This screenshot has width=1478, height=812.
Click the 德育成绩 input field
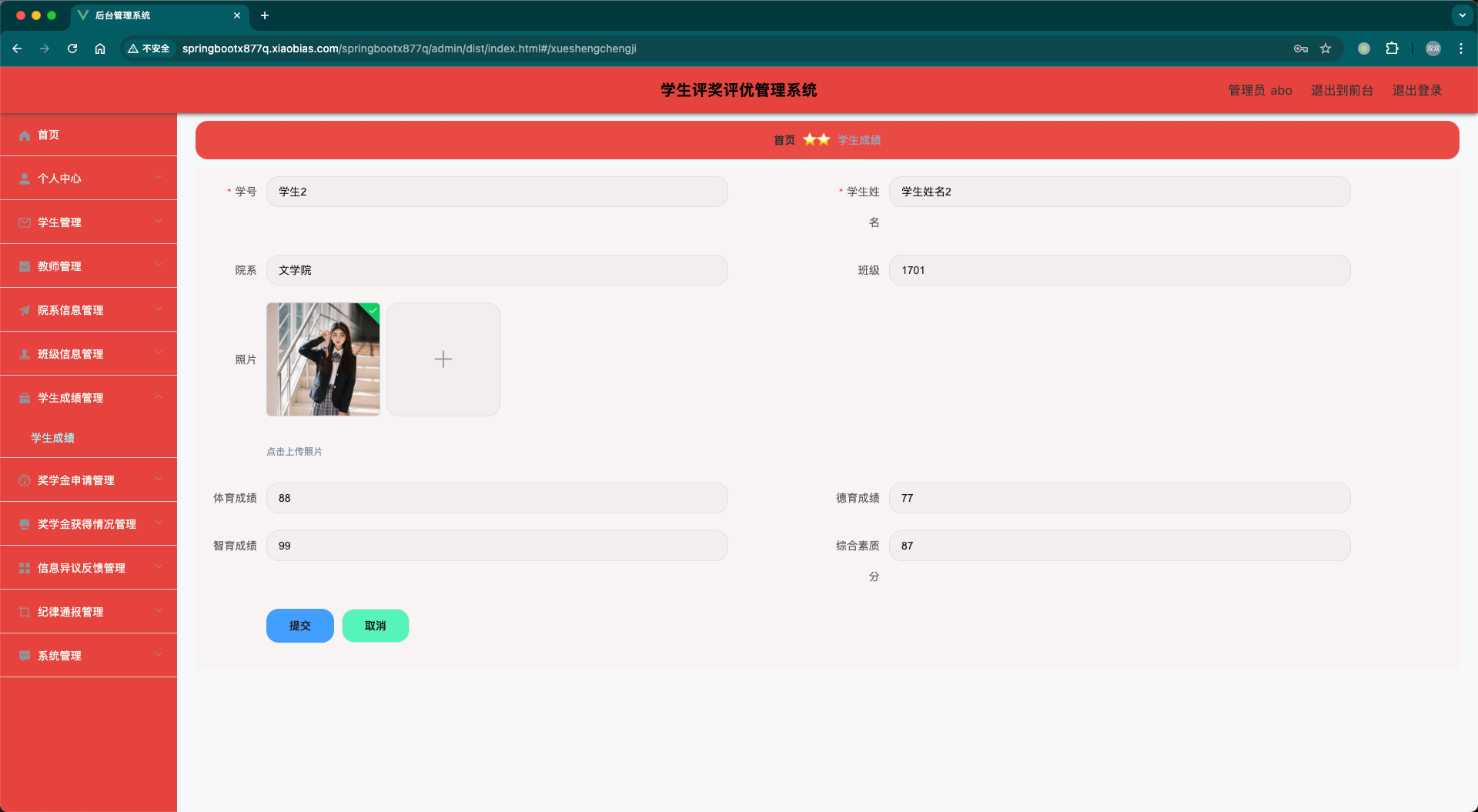coord(1120,498)
